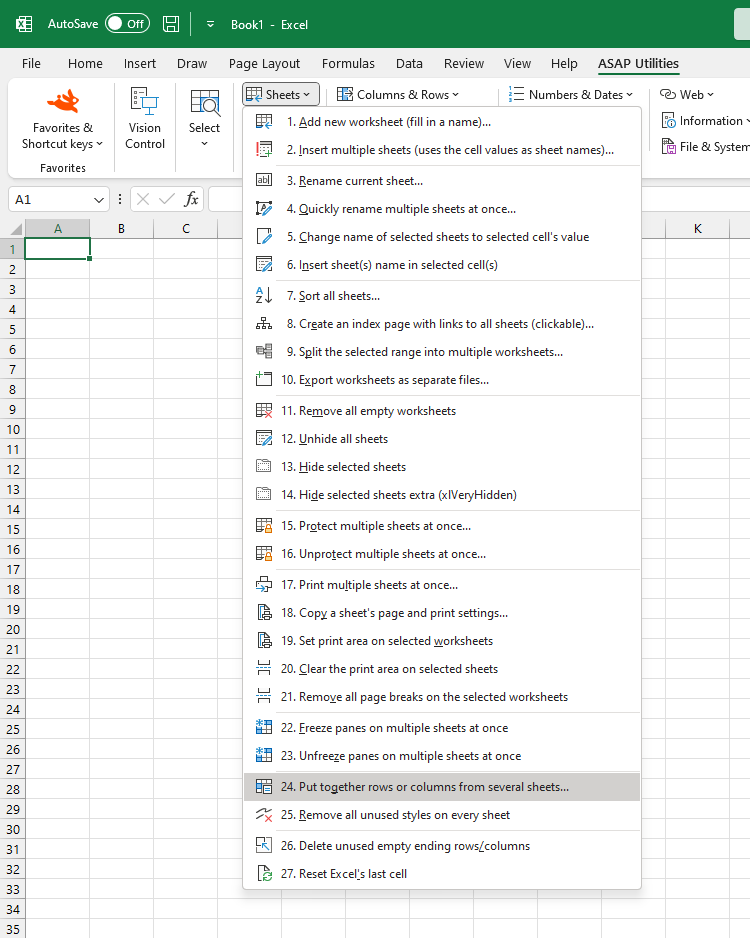The height and width of the screenshot is (938, 750).
Task: Open Customize Quick Access Toolbar dropdown
Action: (x=211, y=25)
